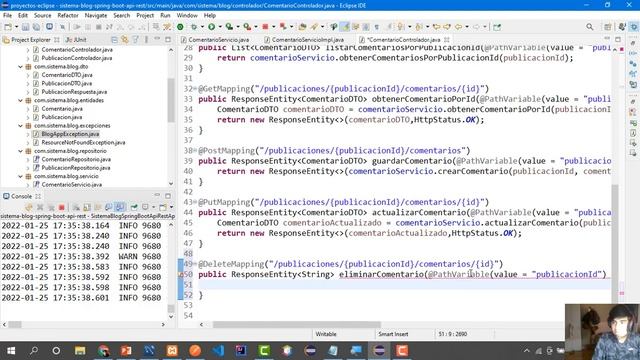Click the Project Explorer vertical scrollbar
Image resolution: width=640 pixels, height=360 pixels.
point(171,100)
